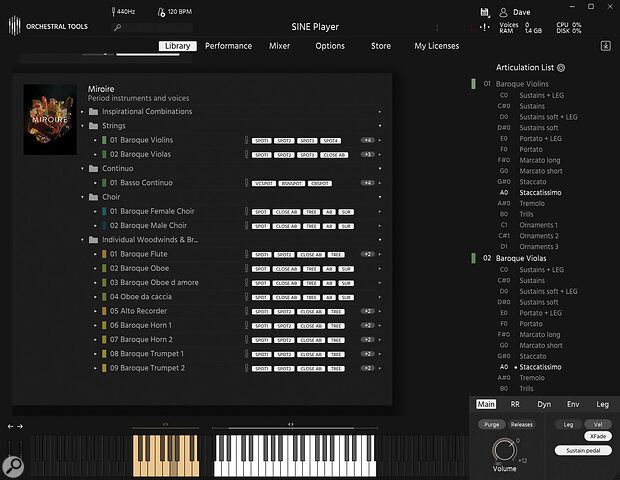
Task: Click the download manager icon at top right
Action: (x=606, y=45)
